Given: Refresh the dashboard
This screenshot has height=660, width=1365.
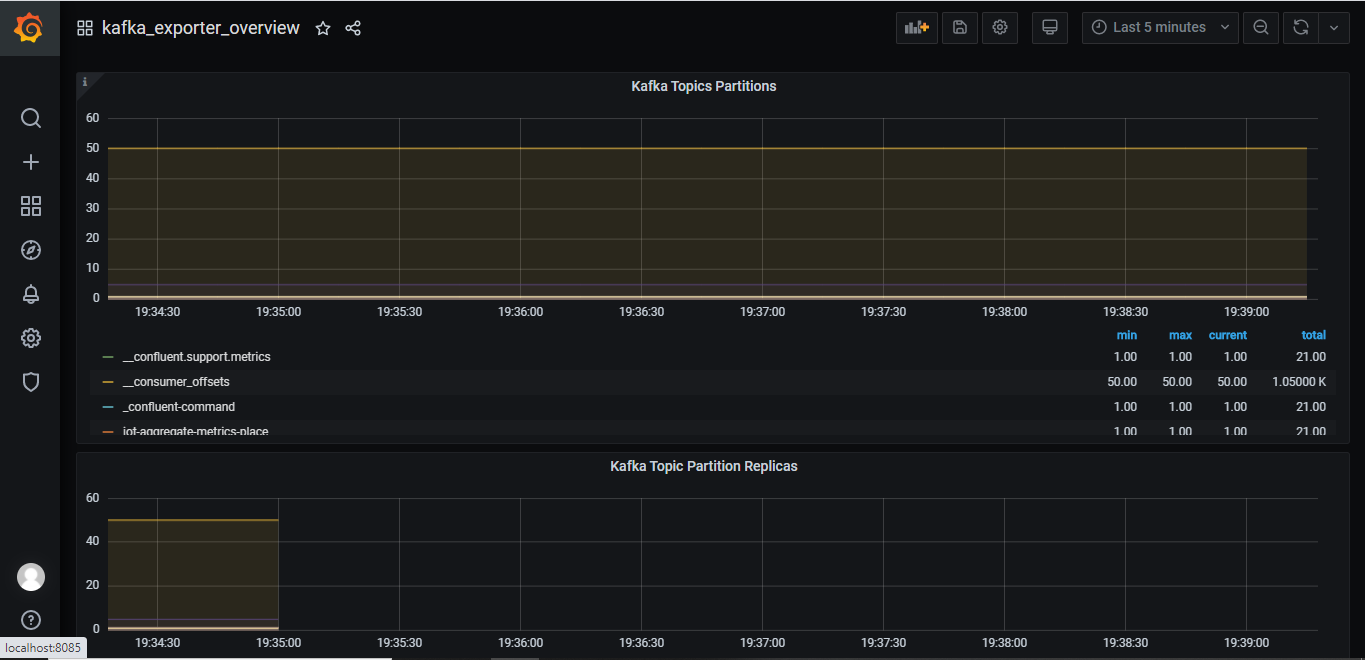Looking at the screenshot, I should (x=1300, y=28).
